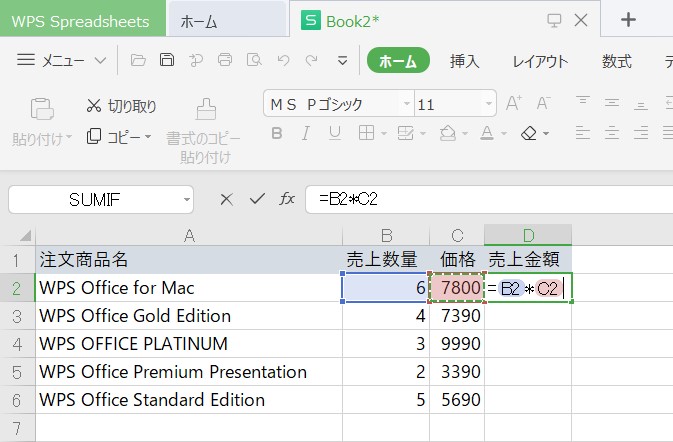673x442 pixels.
Task: Cut selection with 切り取り
Action: 121,106
